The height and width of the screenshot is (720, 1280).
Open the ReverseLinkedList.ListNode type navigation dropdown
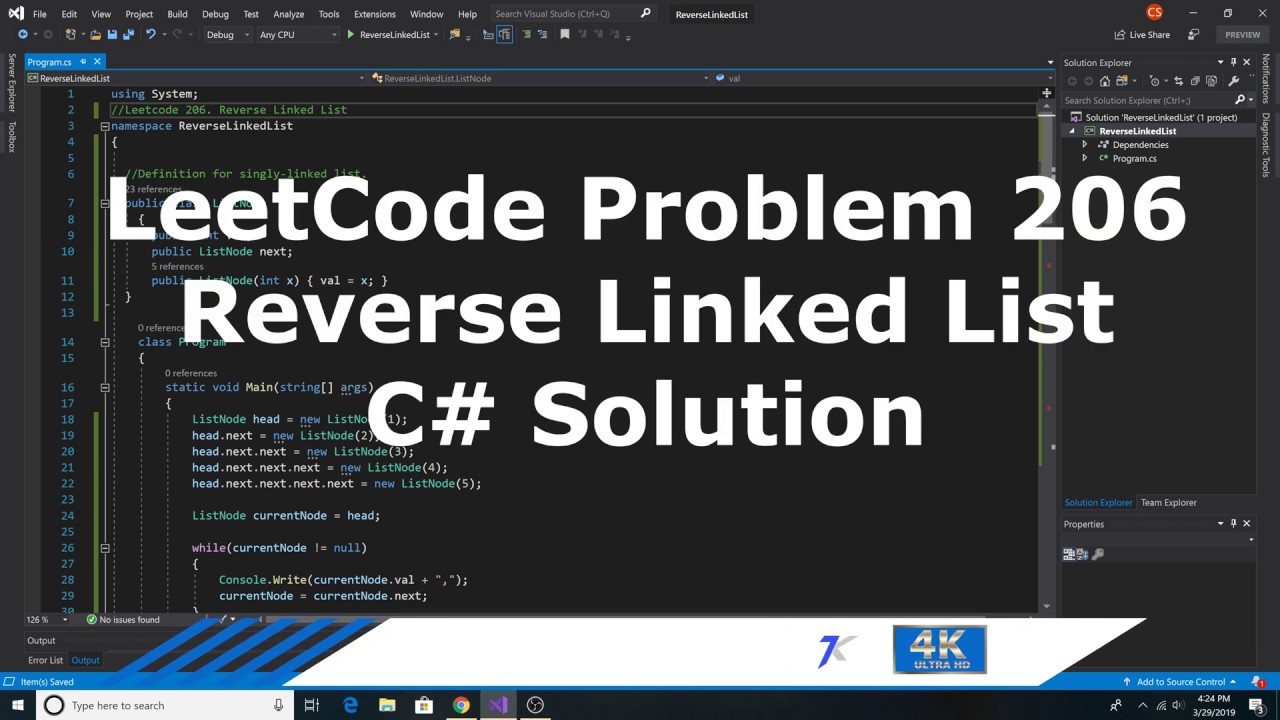[x=540, y=78]
